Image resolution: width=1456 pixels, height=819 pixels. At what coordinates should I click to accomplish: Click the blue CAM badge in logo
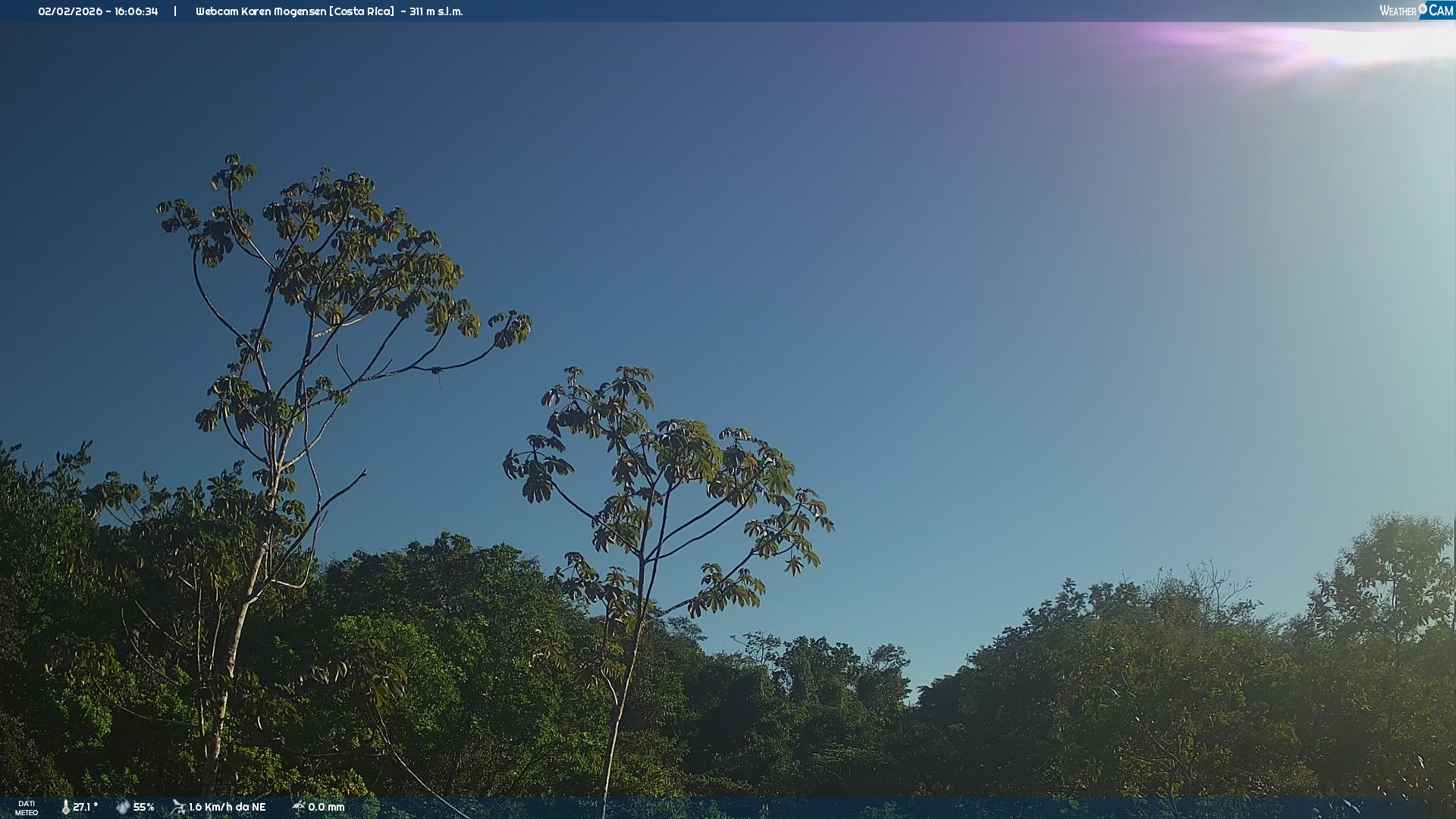click(1441, 11)
